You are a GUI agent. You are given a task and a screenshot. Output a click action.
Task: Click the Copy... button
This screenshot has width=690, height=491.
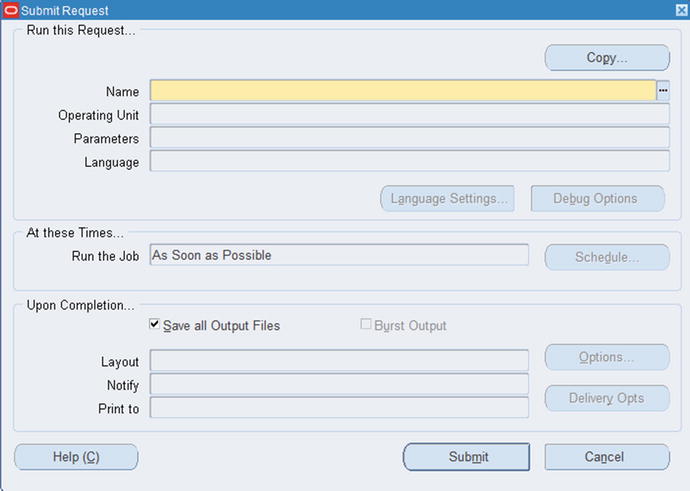(607, 58)
